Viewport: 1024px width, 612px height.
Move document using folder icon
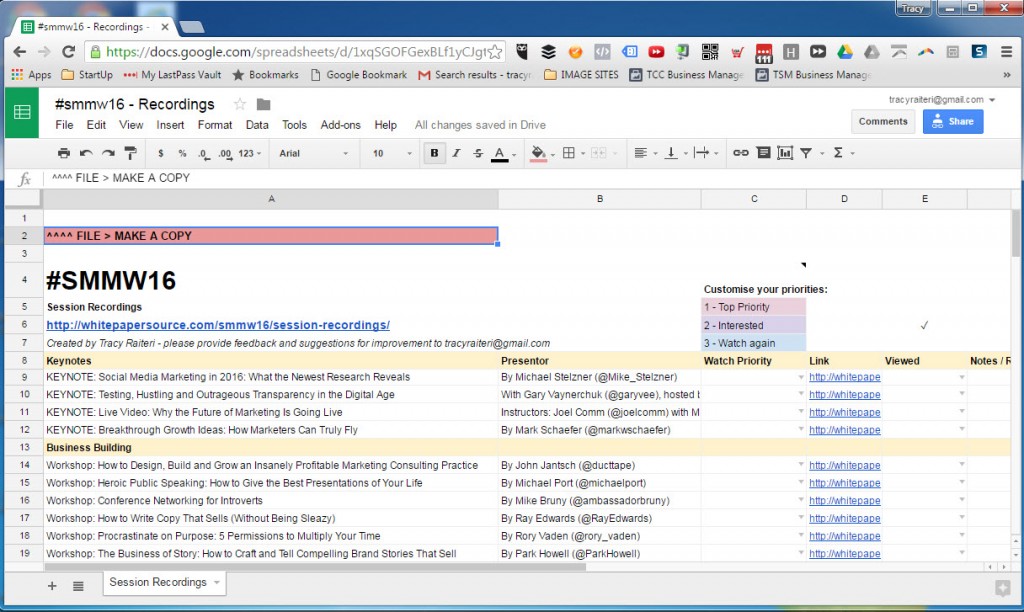click(264, 105)
